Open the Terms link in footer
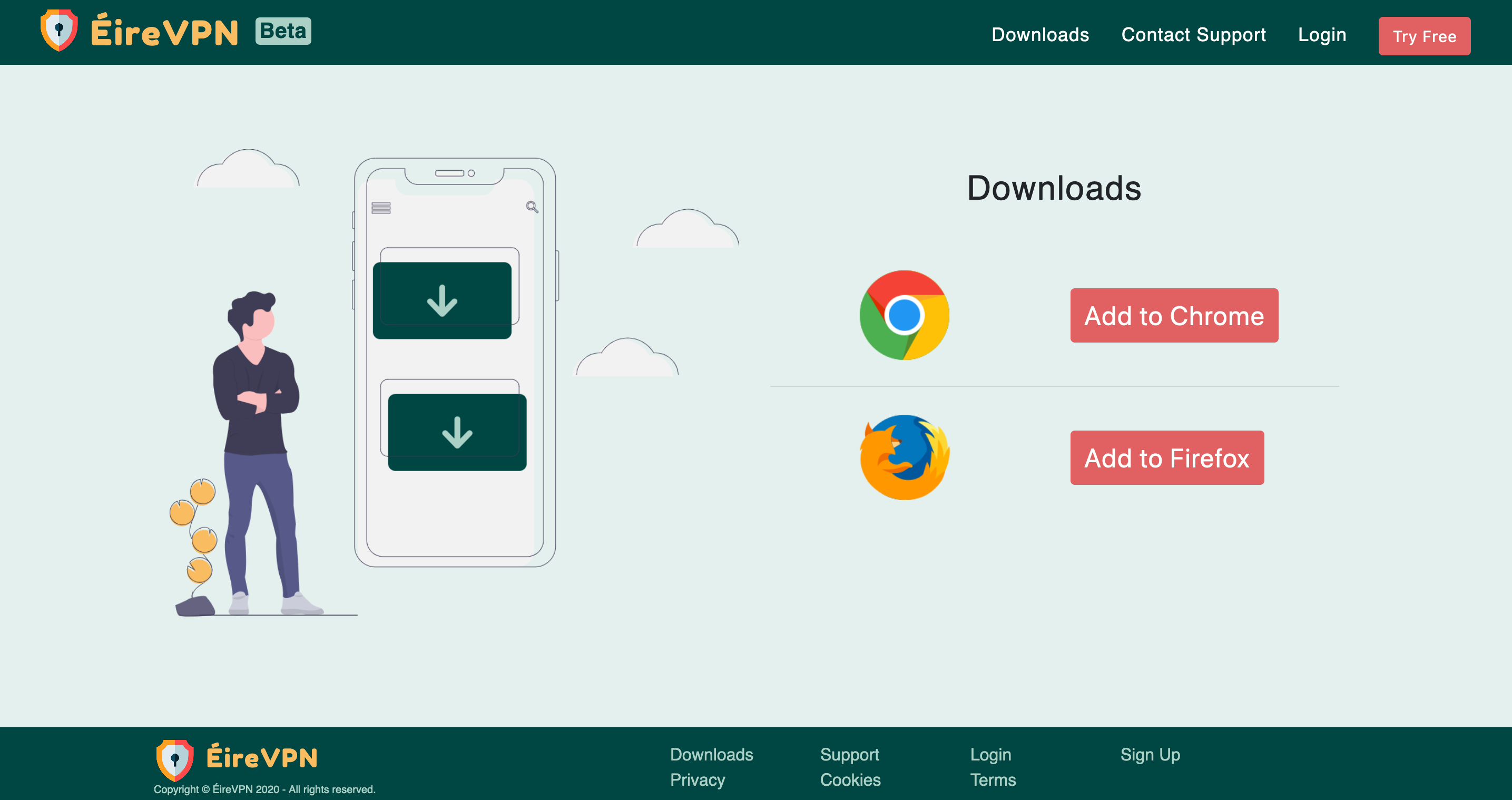The height and width of the screenshot is (800, 1512). click(993, 779)
